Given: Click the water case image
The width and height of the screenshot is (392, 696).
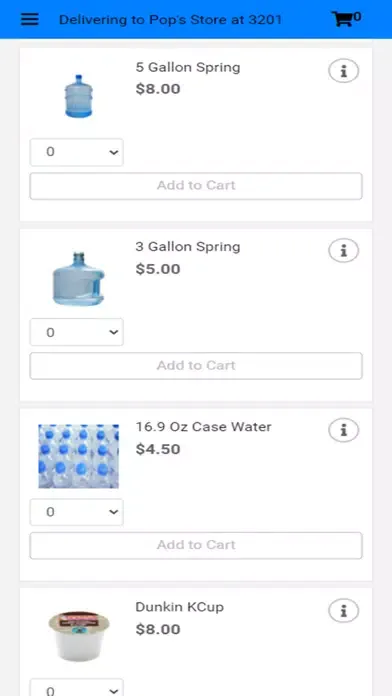Looking at the screenshot, I should click(79, 456).
